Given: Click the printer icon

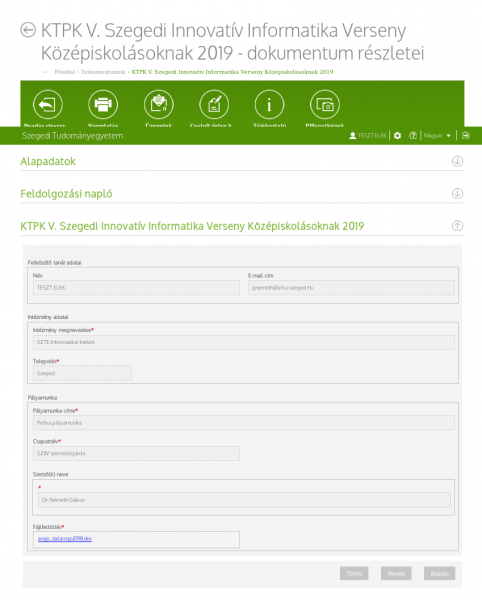Looking at the screenshot, I should pyautogui.click(x=103, y=104).
